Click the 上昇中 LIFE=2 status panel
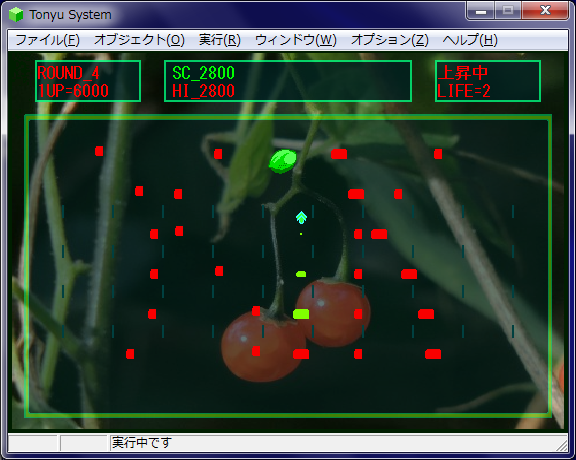 tap(488, 81)
